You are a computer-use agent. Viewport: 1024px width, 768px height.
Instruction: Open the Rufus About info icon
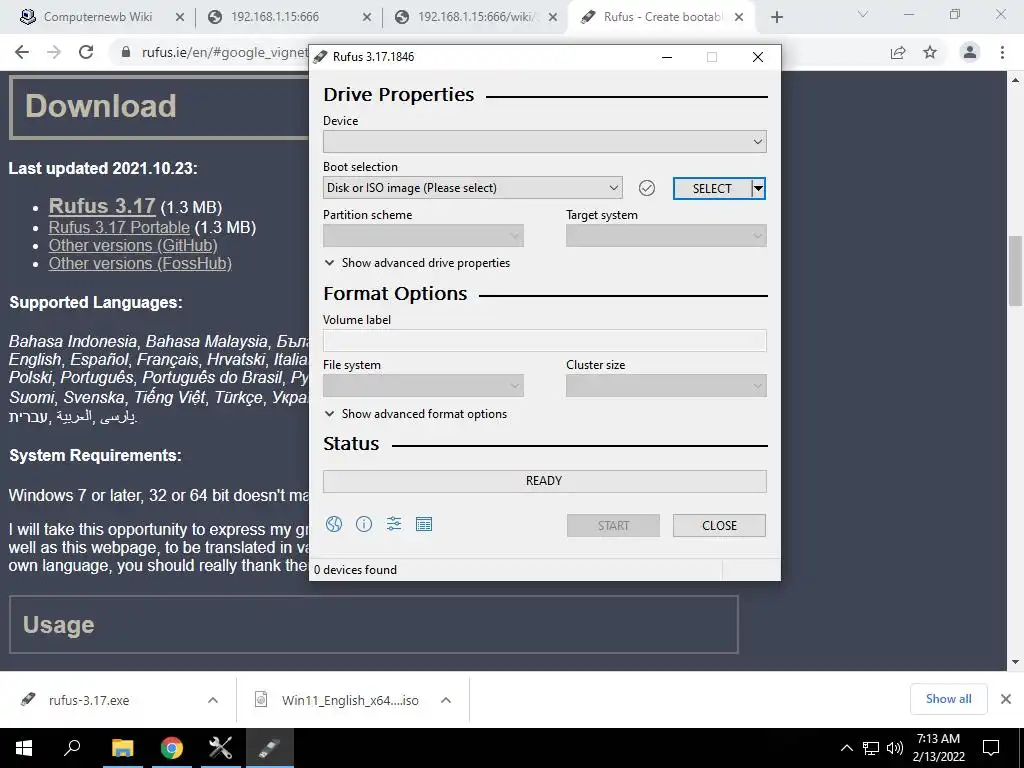(x=364, y=524)
